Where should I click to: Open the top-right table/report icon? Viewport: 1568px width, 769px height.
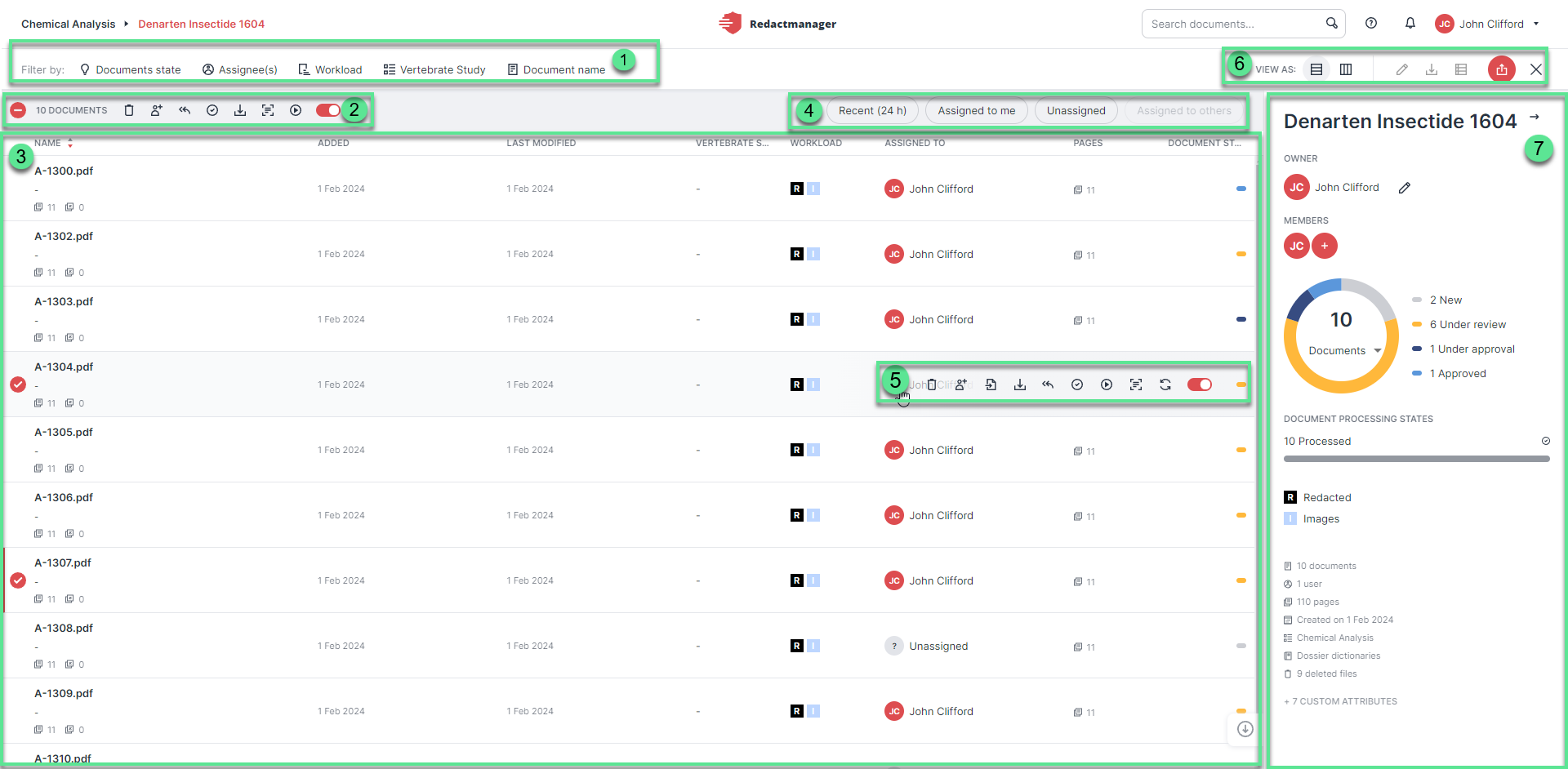click(1461, 69)
